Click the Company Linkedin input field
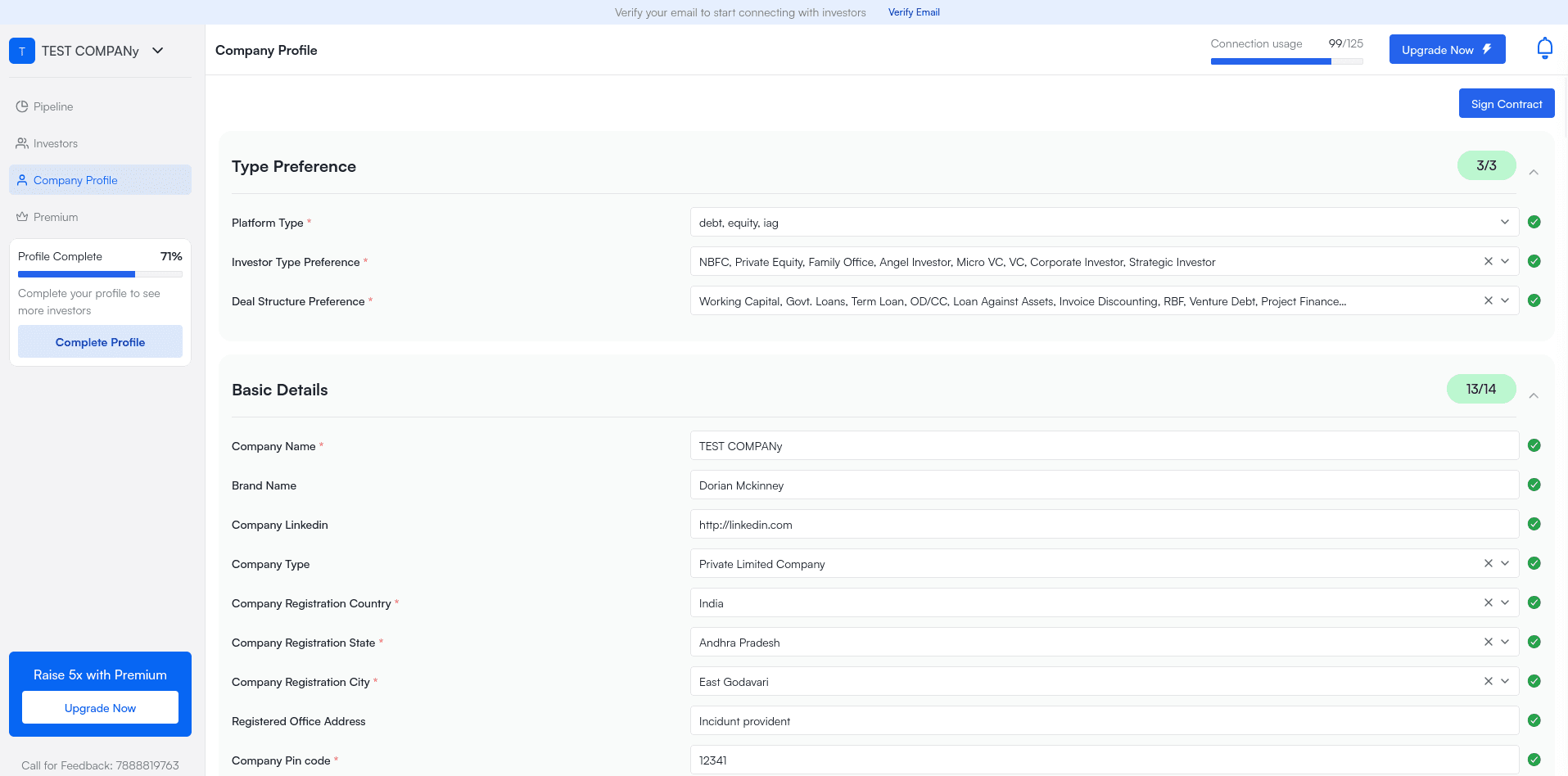This screenshot has width=1568, height=776. [1105, 524]
